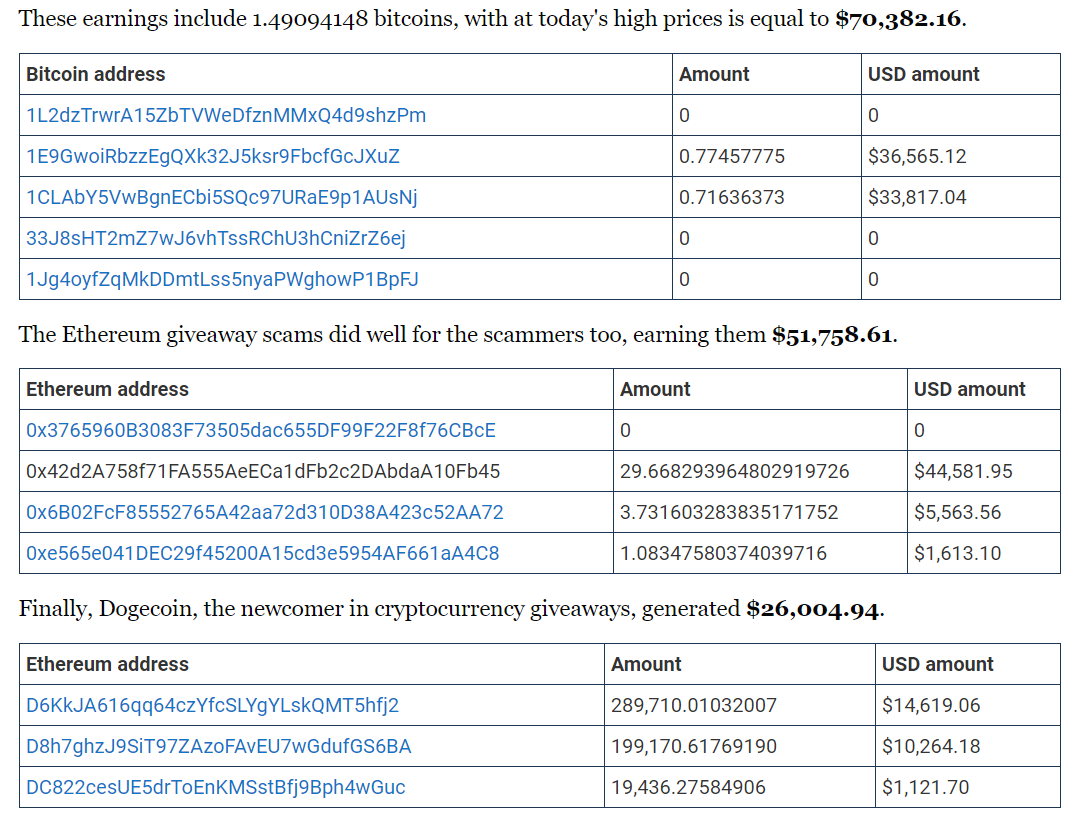
Task: Click the Dogecoin amount 289,710.01032007
Action: (694, 705)
